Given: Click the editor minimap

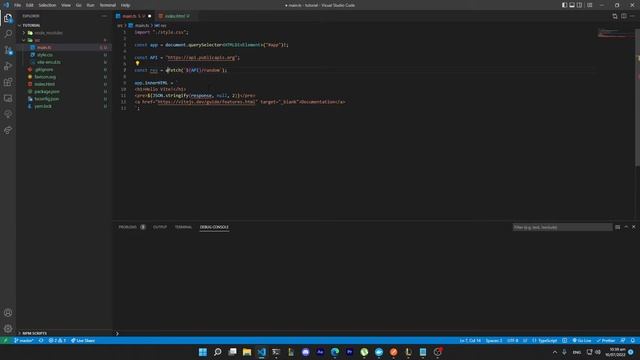Looking at the screenshot, I should pyautogui.click(x=616, y=33).
